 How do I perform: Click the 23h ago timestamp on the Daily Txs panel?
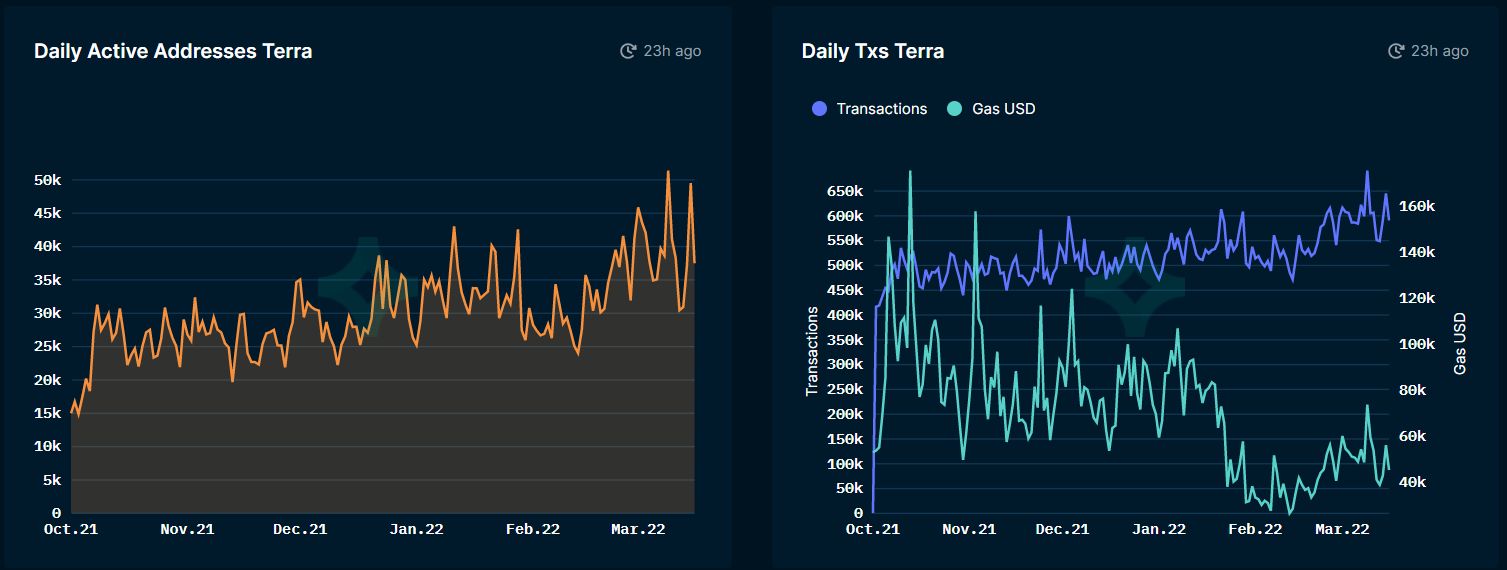pyautogui.click(x=1440, y=51)
